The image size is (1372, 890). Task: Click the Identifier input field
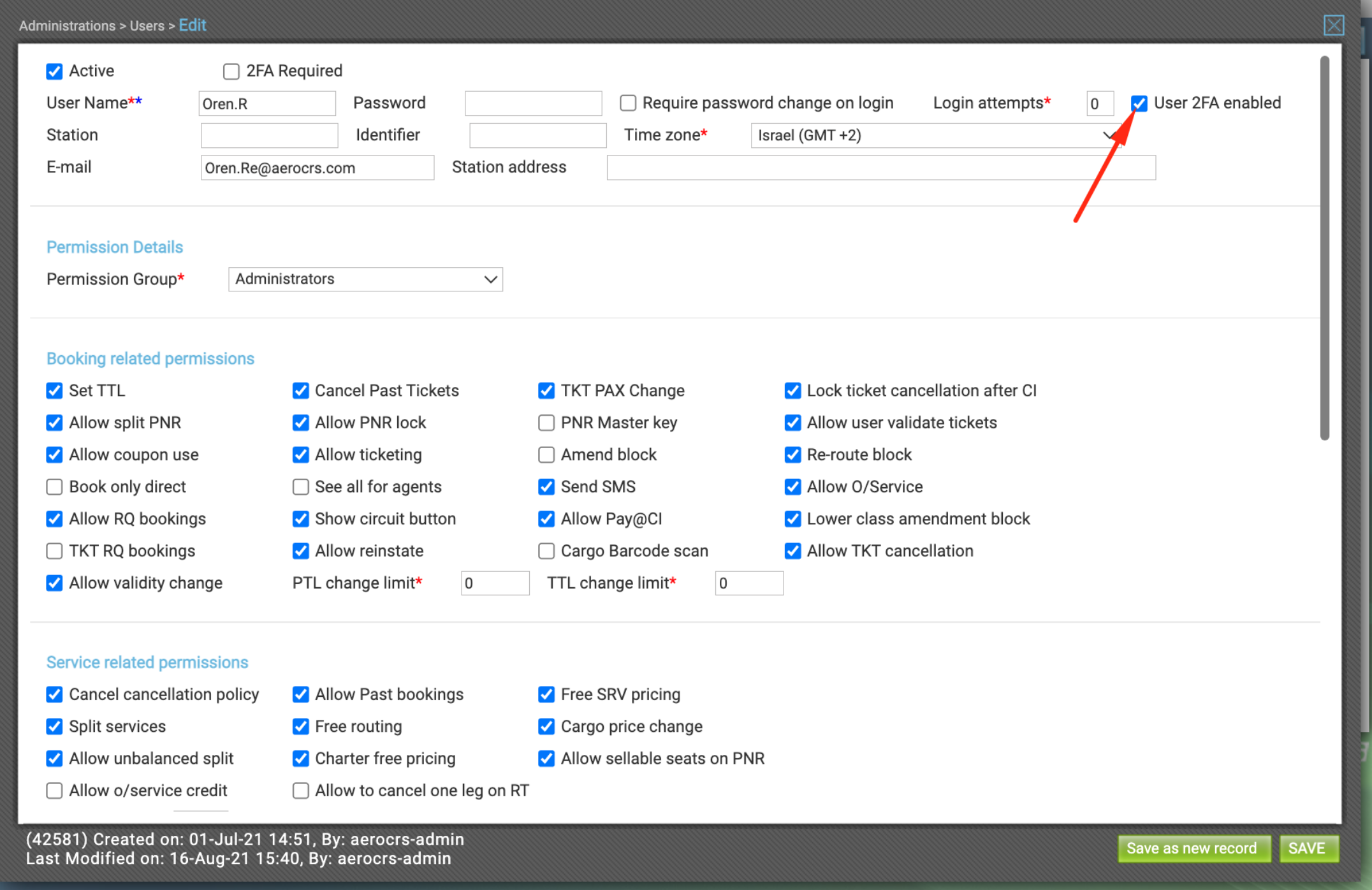click(537, 136)
